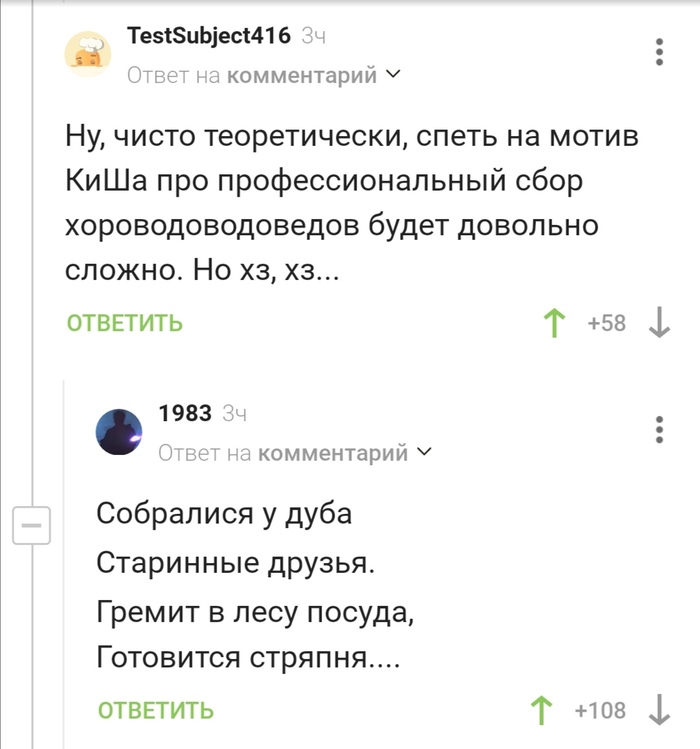The image size is (700, 749).
Task: Open three-dot menu on TestSubject416's comment
Action: pyautogui.click(x=659, y=52)
